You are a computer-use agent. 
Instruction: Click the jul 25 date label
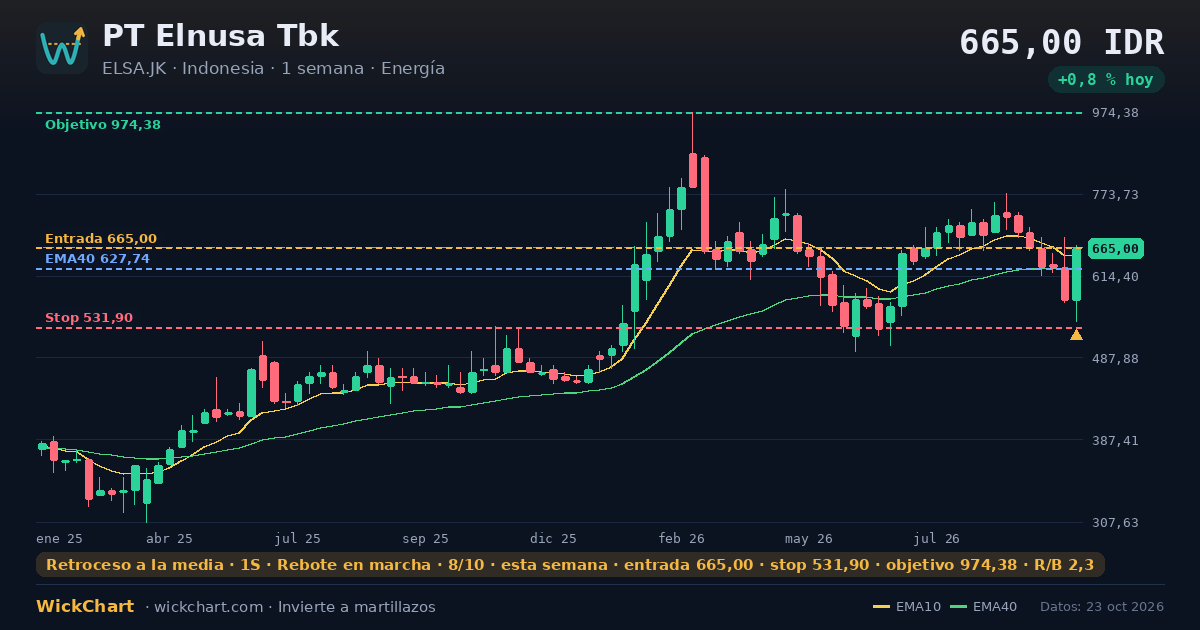(x=298, y=539)
